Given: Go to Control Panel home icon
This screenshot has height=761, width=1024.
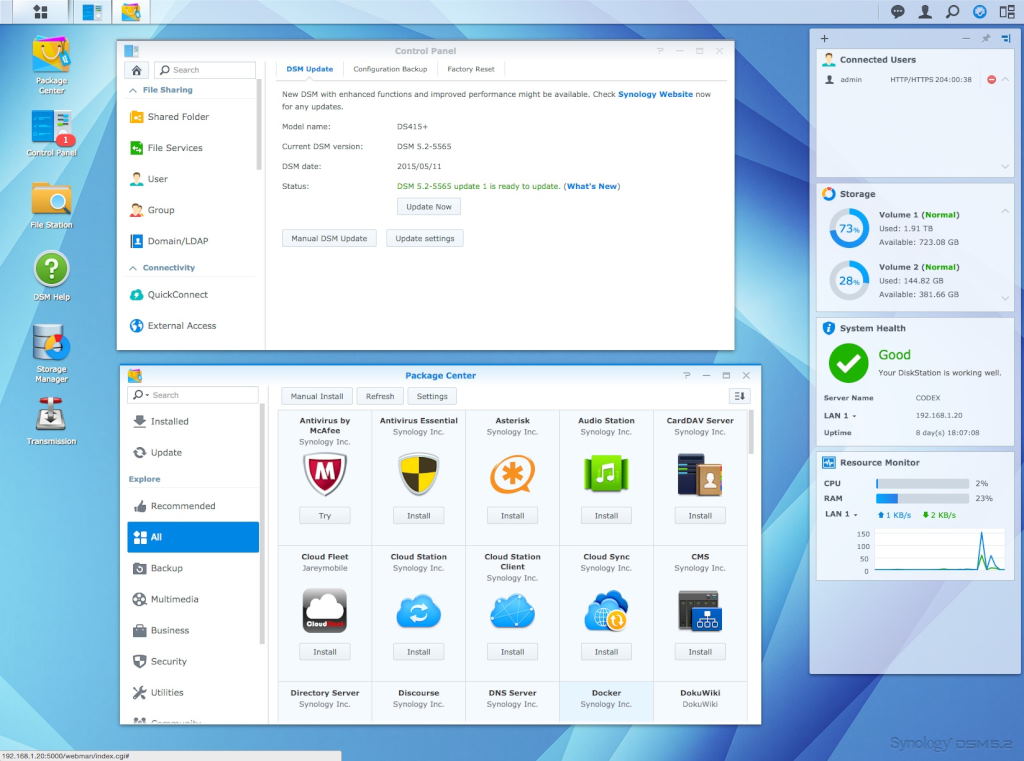Looking at the screenshot, I should click(x=136, y=70).
